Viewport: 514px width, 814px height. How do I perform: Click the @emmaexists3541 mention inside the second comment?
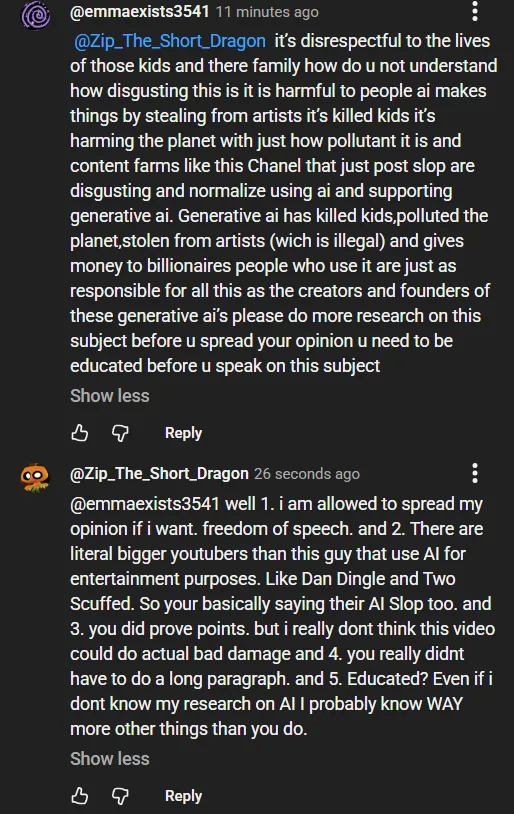pos(145,504)
